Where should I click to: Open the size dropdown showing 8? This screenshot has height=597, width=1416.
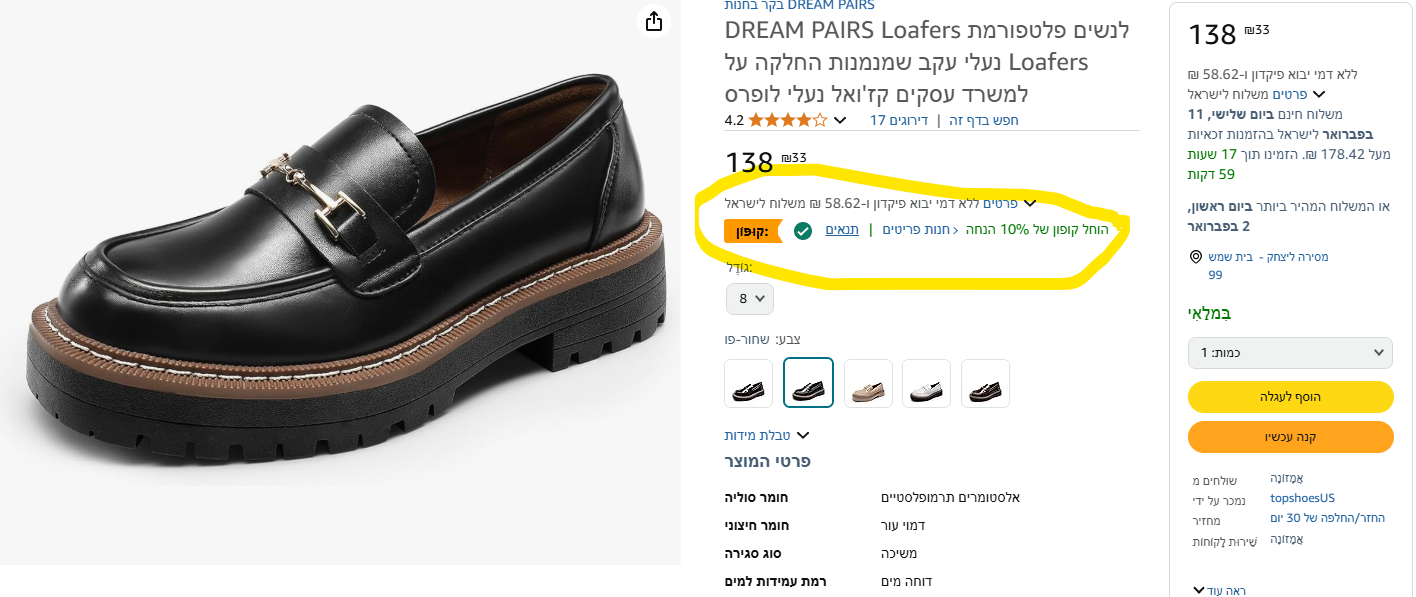tap(750, 298)
